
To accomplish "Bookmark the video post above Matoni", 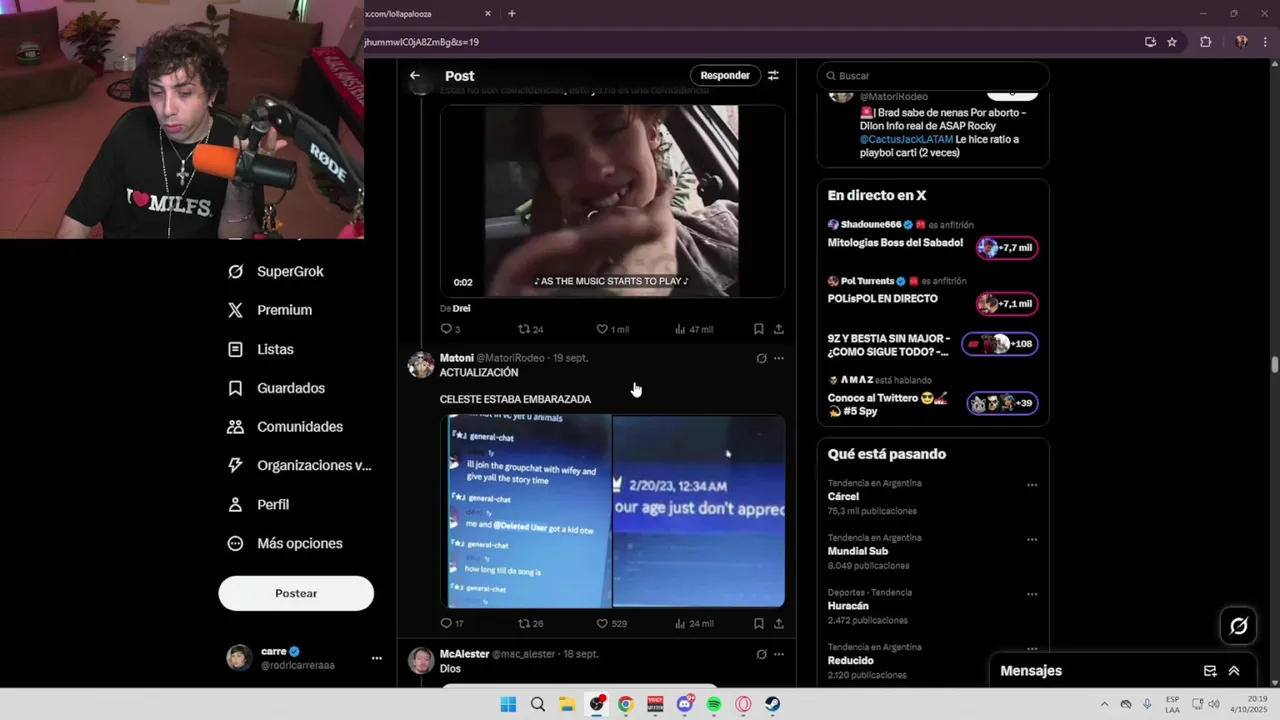I will pyautogui.click(x=759, y=329).
